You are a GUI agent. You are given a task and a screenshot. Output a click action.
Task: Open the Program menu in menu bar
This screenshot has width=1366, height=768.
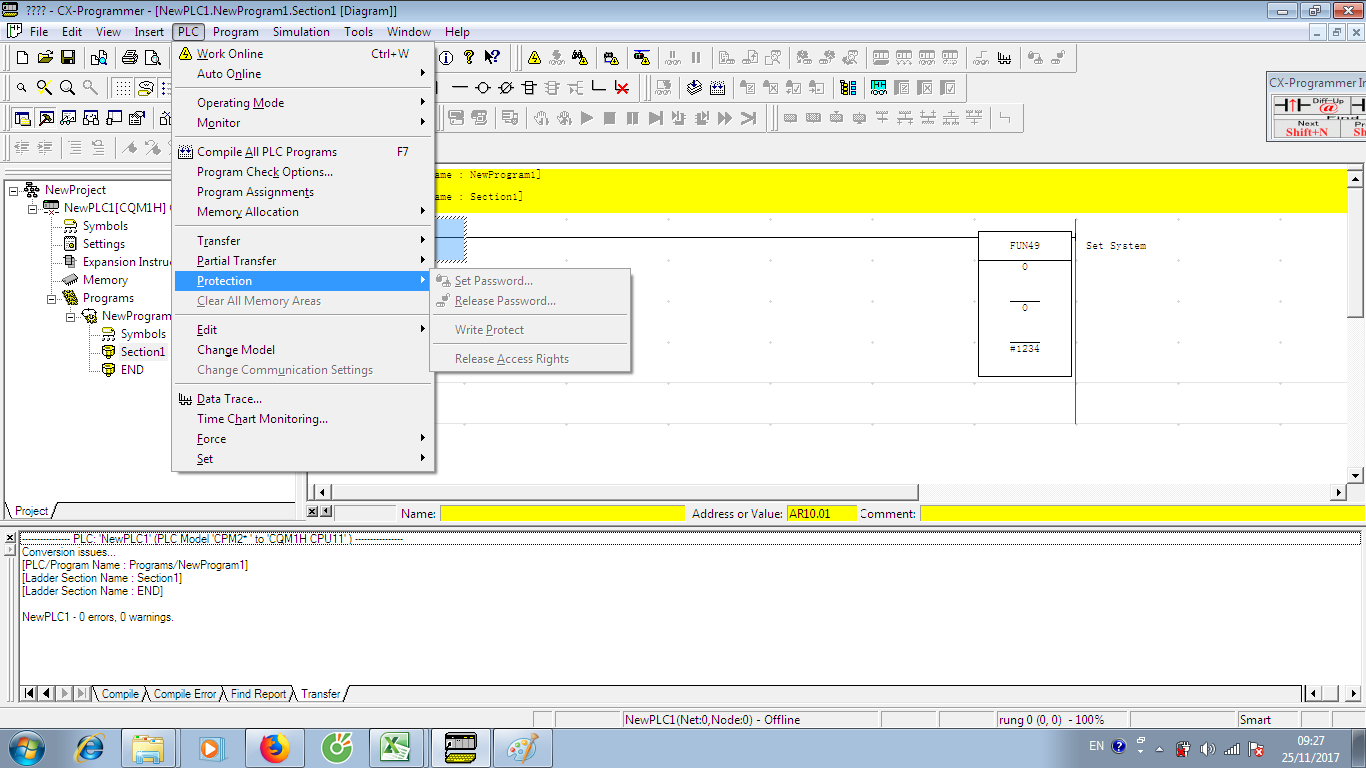[236, 32]
